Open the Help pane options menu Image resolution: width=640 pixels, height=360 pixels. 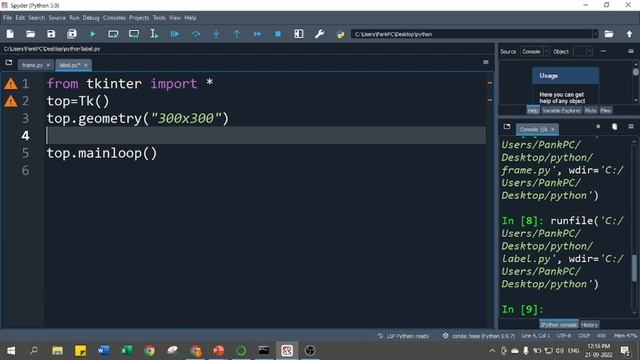[631, 51]
